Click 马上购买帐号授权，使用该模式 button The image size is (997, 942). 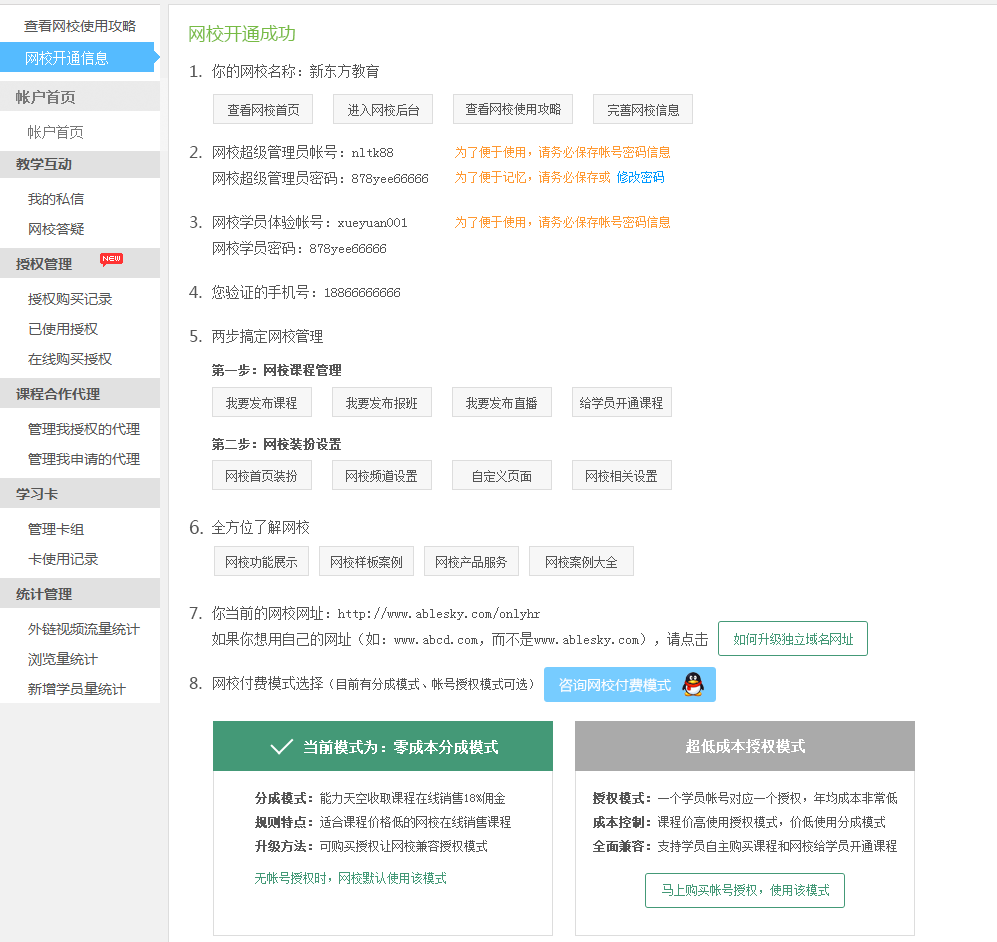[745, 890]
